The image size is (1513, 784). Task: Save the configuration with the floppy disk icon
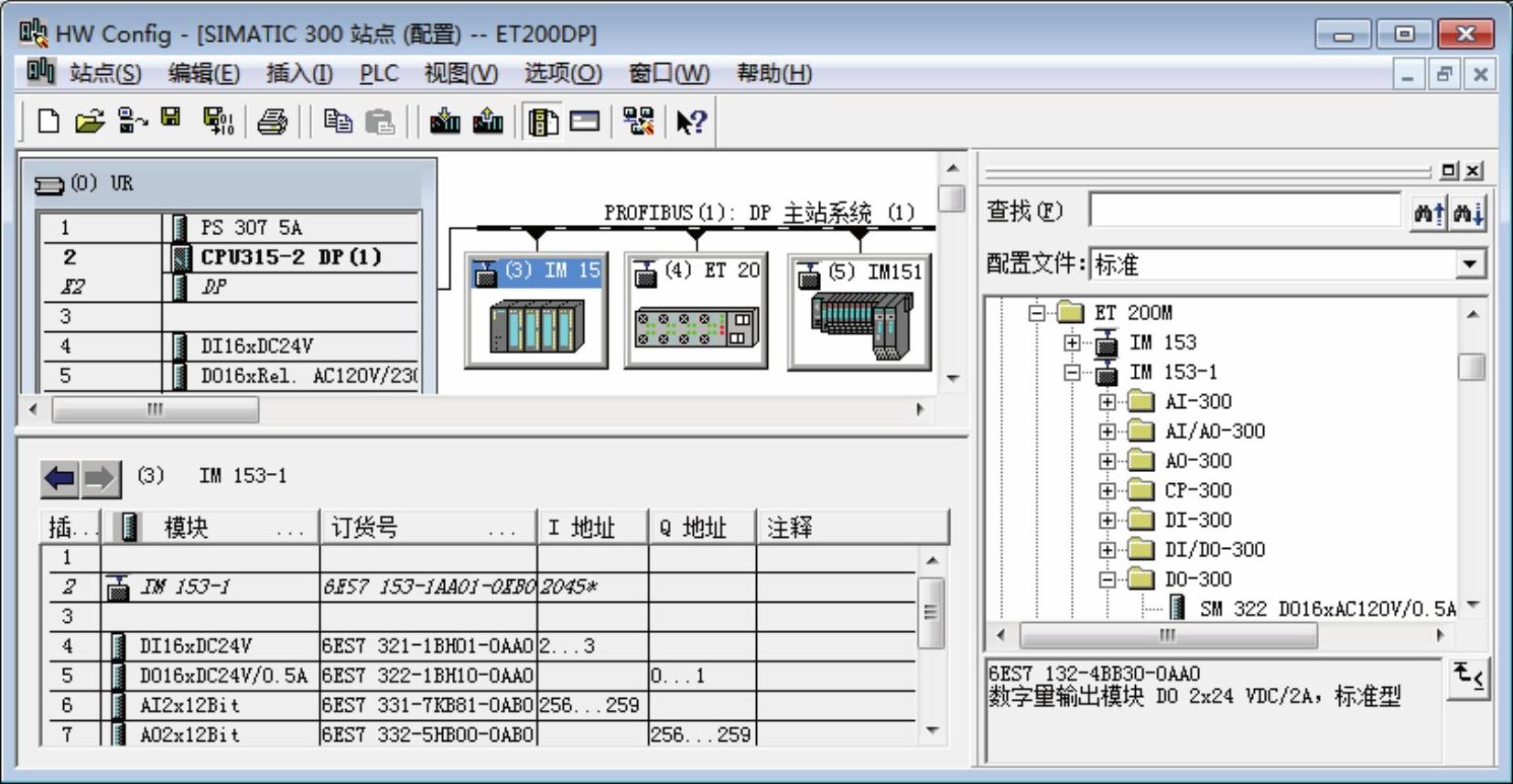(x=171, y=117)
